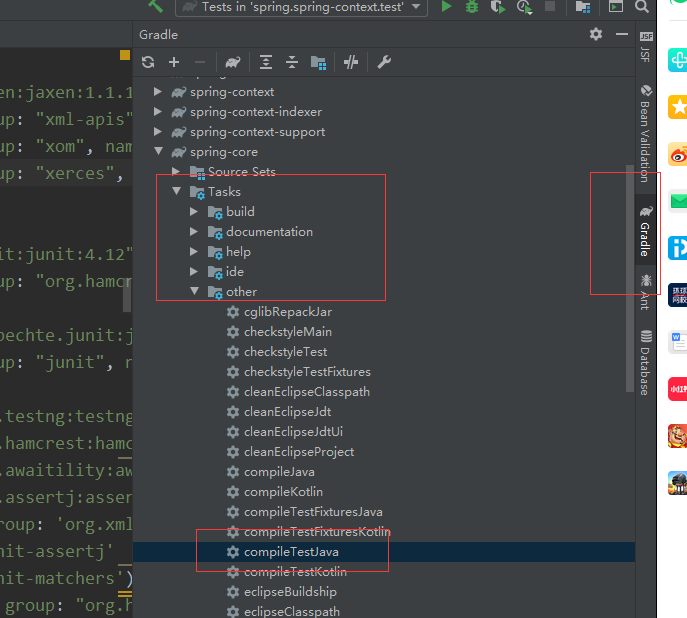Open Gradle Settings wrench icon
The image size is (687, 618).
[x=384, y=62]
